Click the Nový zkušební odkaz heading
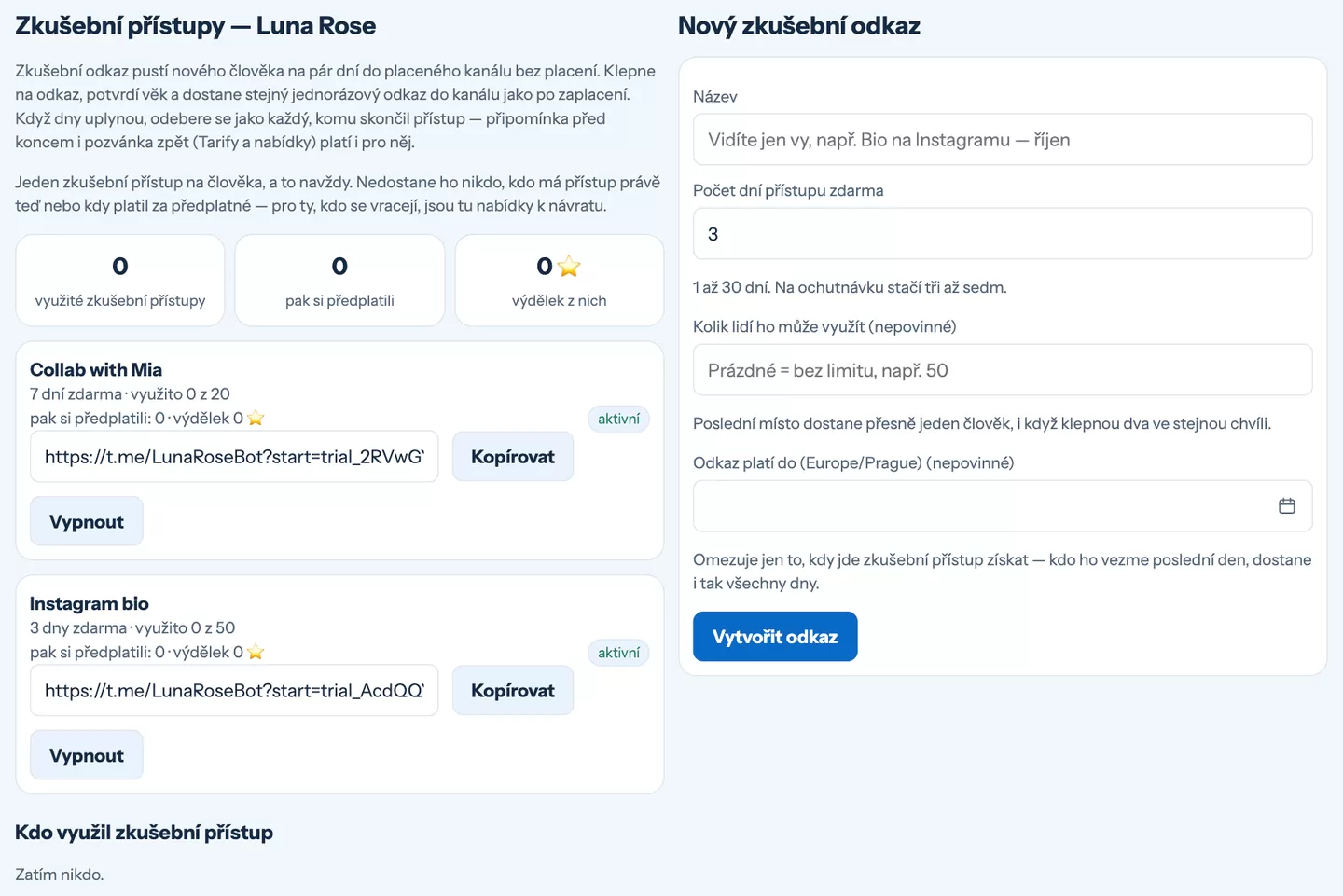Image resolution: width=1343 pixels, height=896 pixels. coord(799,26)
